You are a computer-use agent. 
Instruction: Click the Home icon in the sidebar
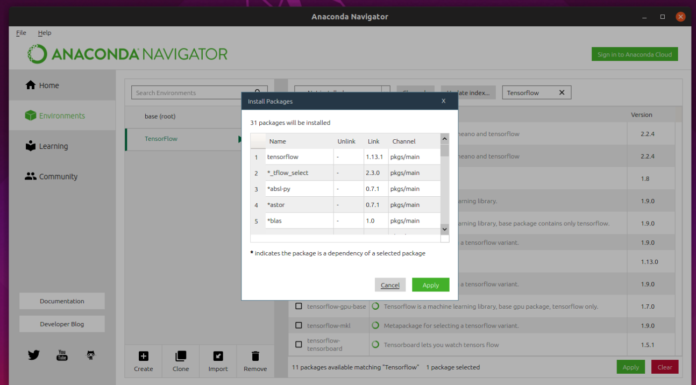30,85
